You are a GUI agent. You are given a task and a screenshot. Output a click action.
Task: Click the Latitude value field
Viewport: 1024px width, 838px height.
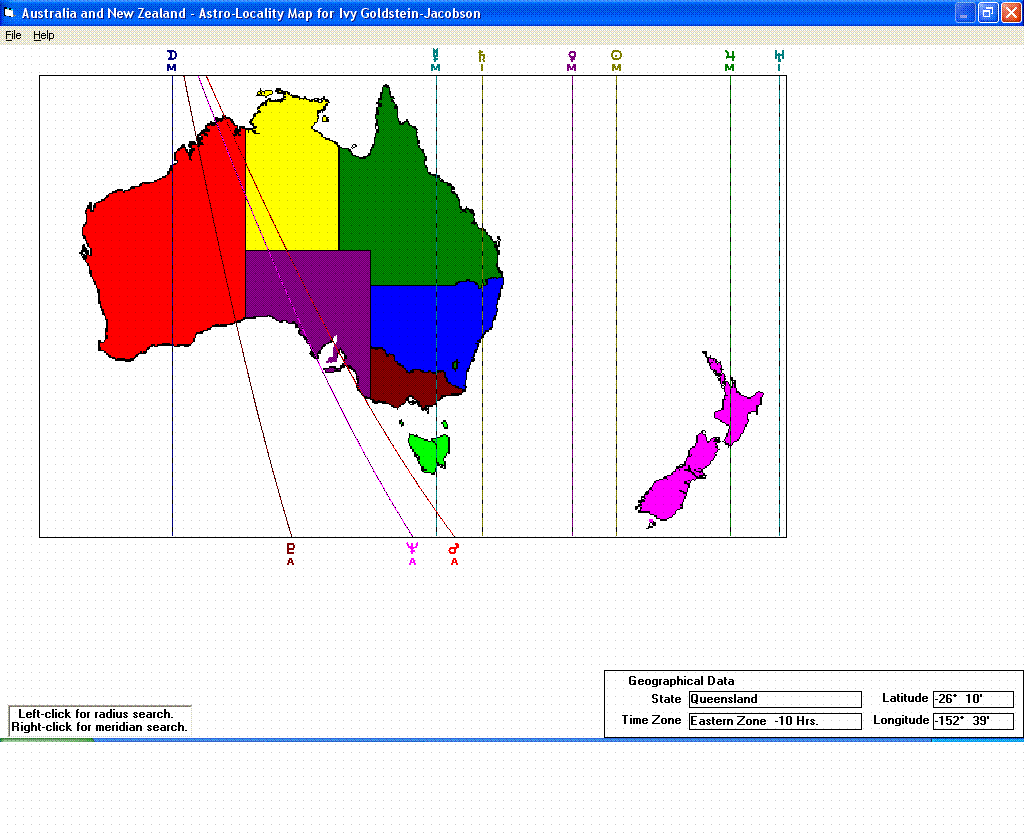click(972, 700)
